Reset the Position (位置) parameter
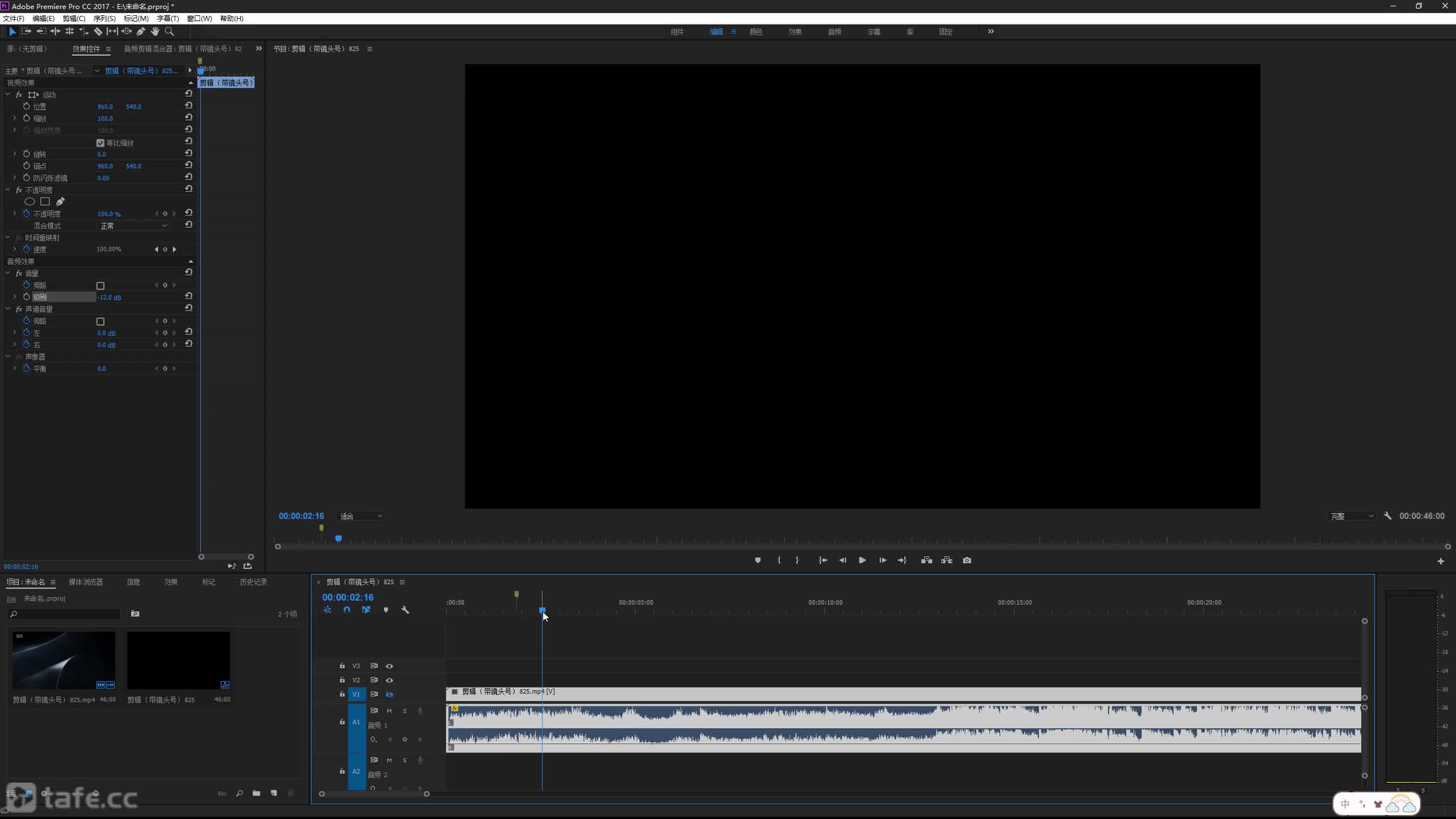Viewport: 1456px width, 819px height. click(188, 106)
